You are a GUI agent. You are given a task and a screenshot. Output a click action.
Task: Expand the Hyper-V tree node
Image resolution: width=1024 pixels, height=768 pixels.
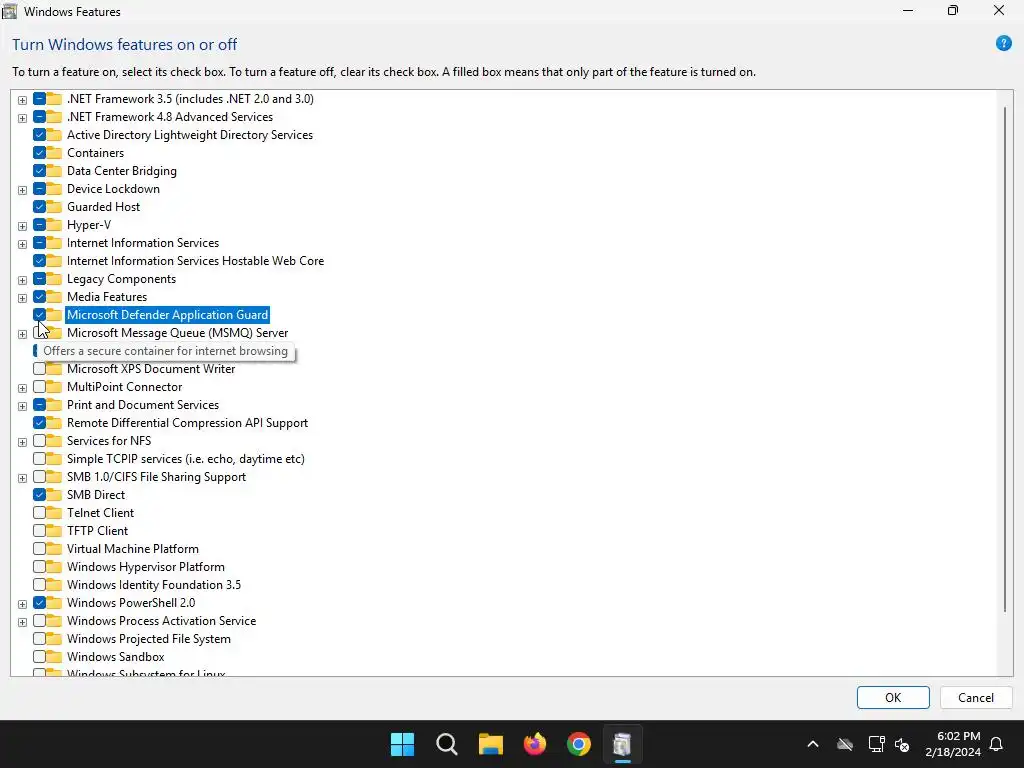pos(22,226)
